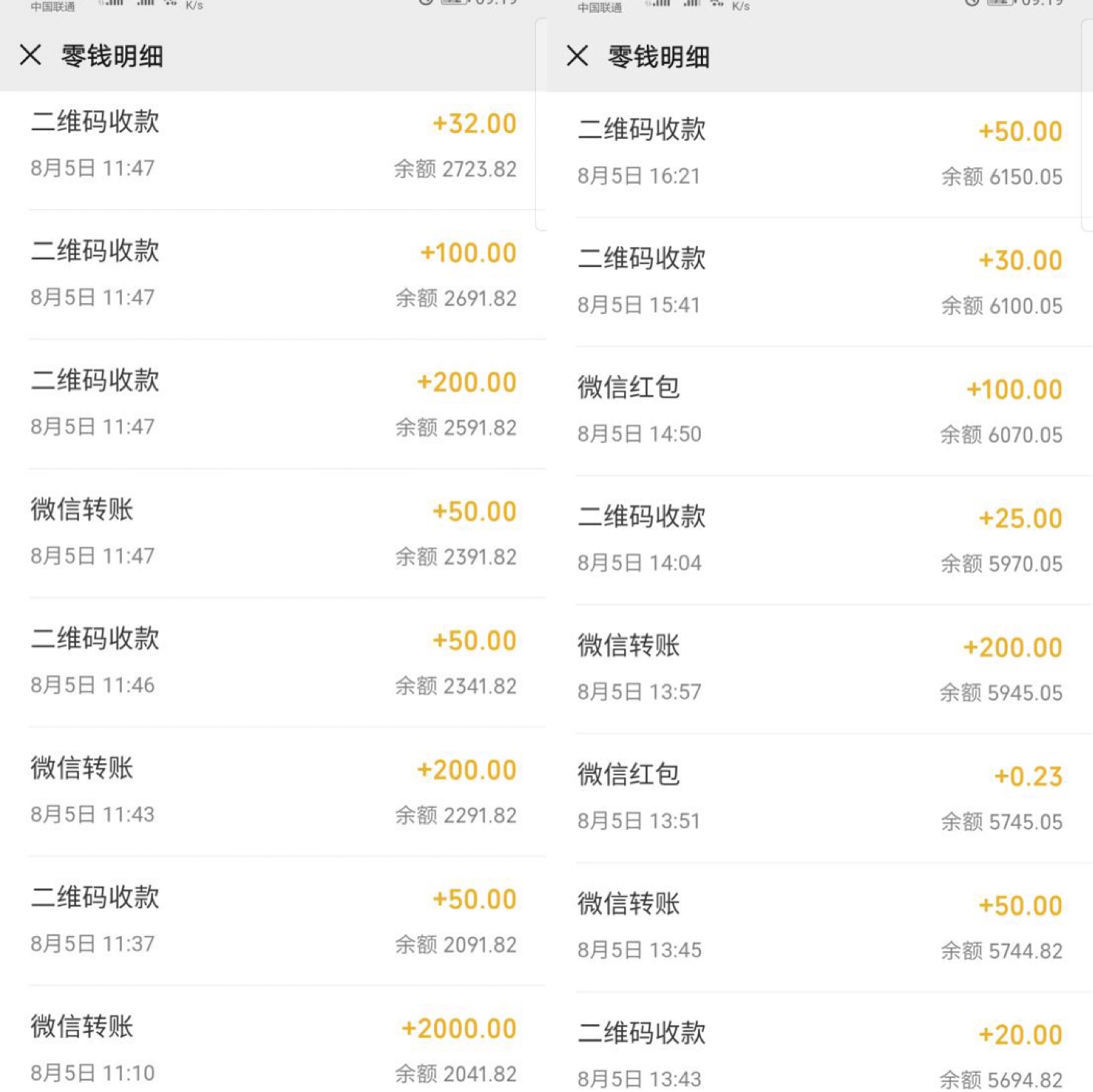Open the +2000.00 微信转账 entry
The height and width of the screenshot is (1092, 1093).
[x=273, y=1039]
